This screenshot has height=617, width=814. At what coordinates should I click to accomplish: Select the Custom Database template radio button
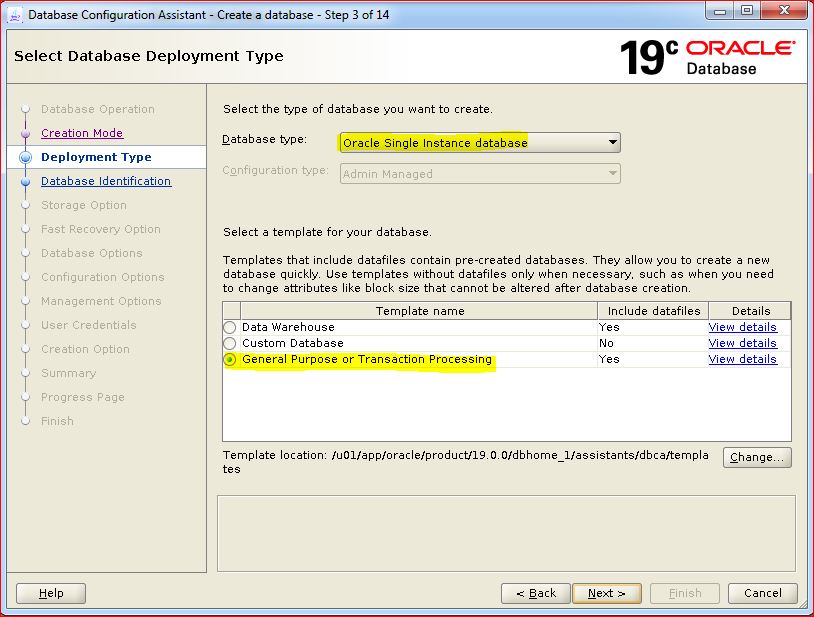click(230, 343)
